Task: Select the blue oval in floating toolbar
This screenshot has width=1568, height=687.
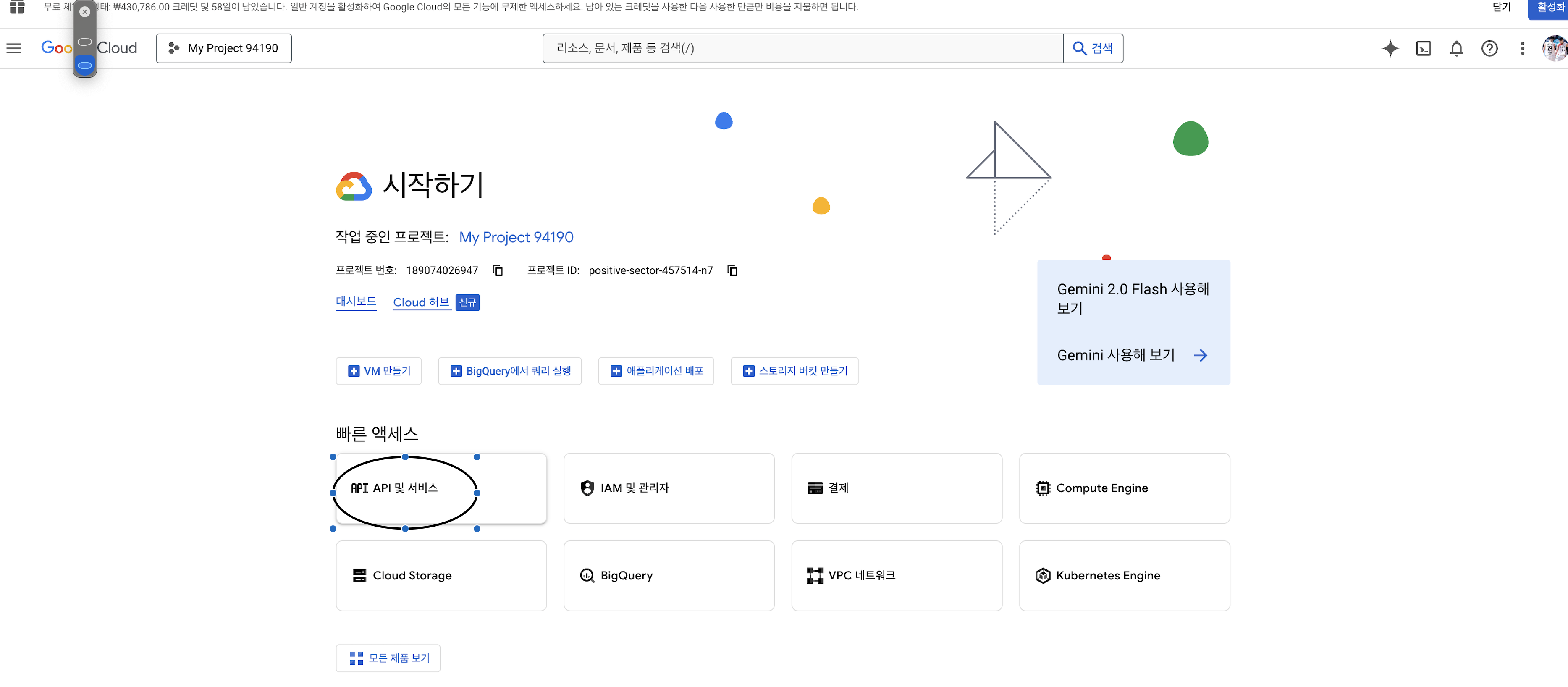Action: tap(84, 65)
